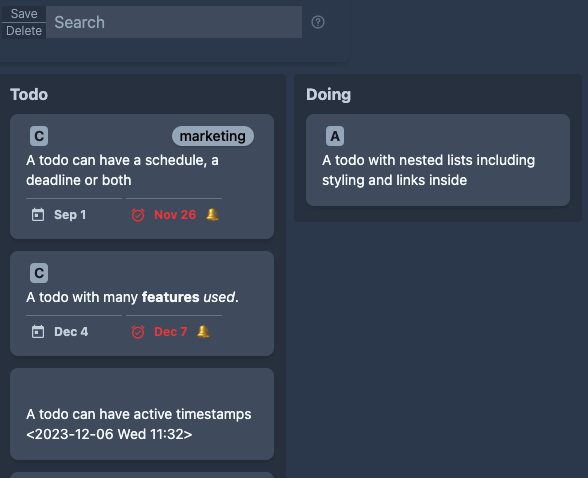
Task: Click the bell icon next to Dec 7
Action: [x=204, y=331]
